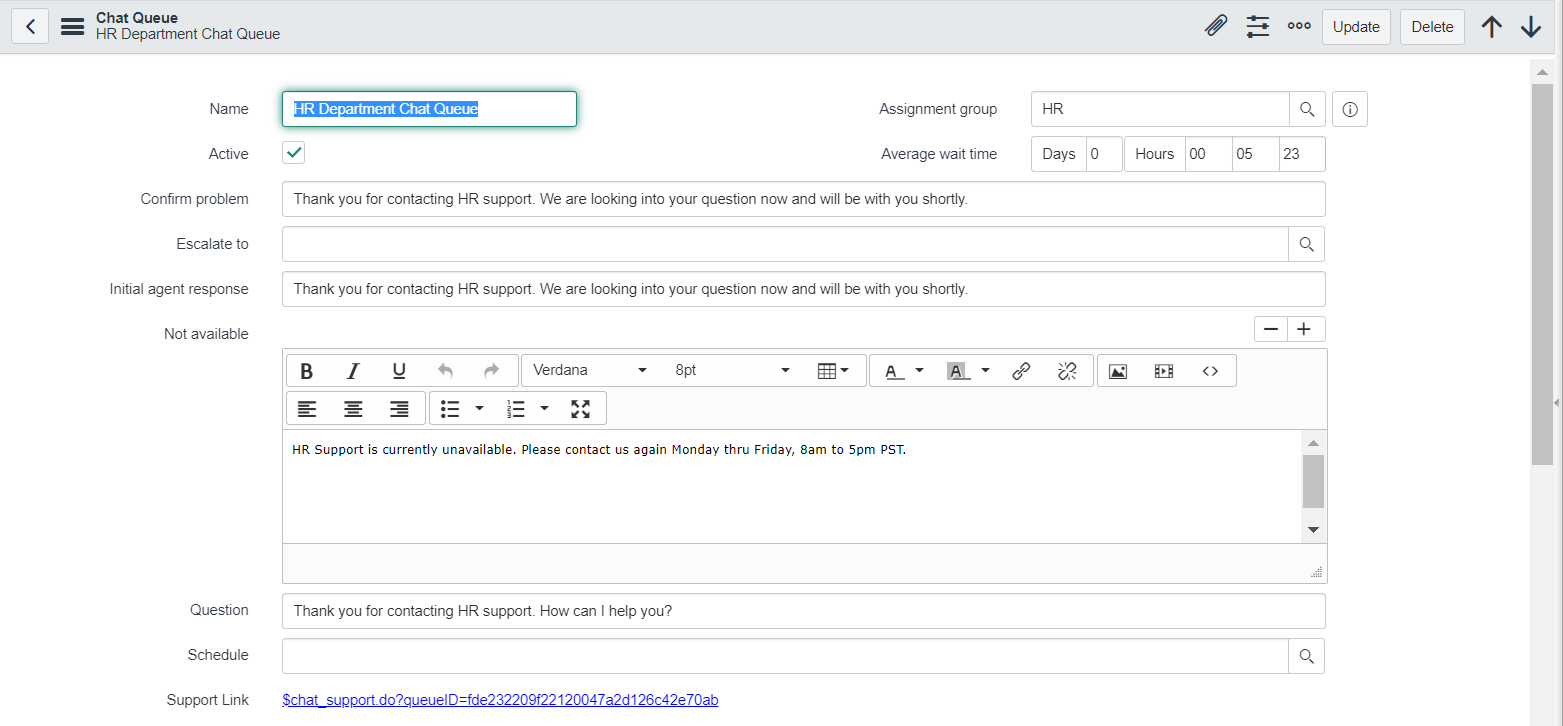The image size is (1563, 726).
Task: Open attachments with the paperclip icon
Action: (x=1216, y=27)
